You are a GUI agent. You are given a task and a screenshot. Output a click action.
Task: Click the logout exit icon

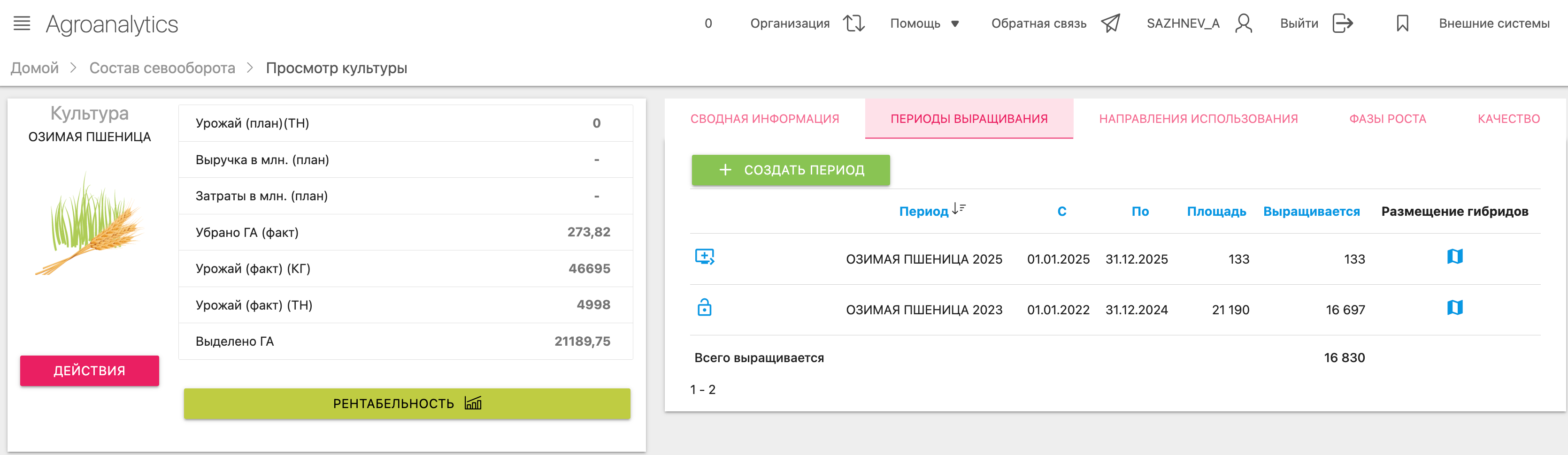[1342, 24]
